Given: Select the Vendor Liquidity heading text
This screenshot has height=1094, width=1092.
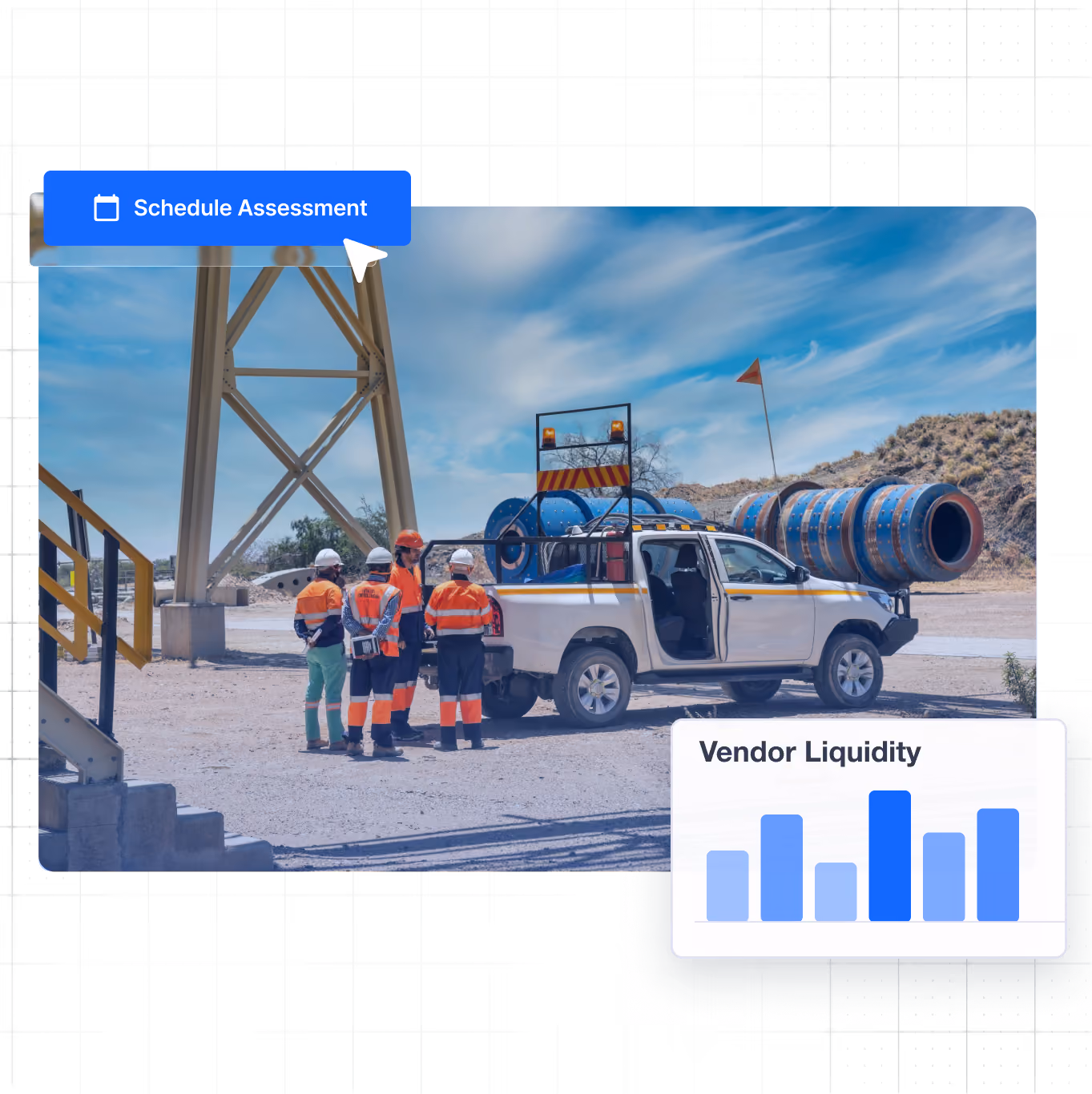Looking at the screenshot, I should pos(810,752).
